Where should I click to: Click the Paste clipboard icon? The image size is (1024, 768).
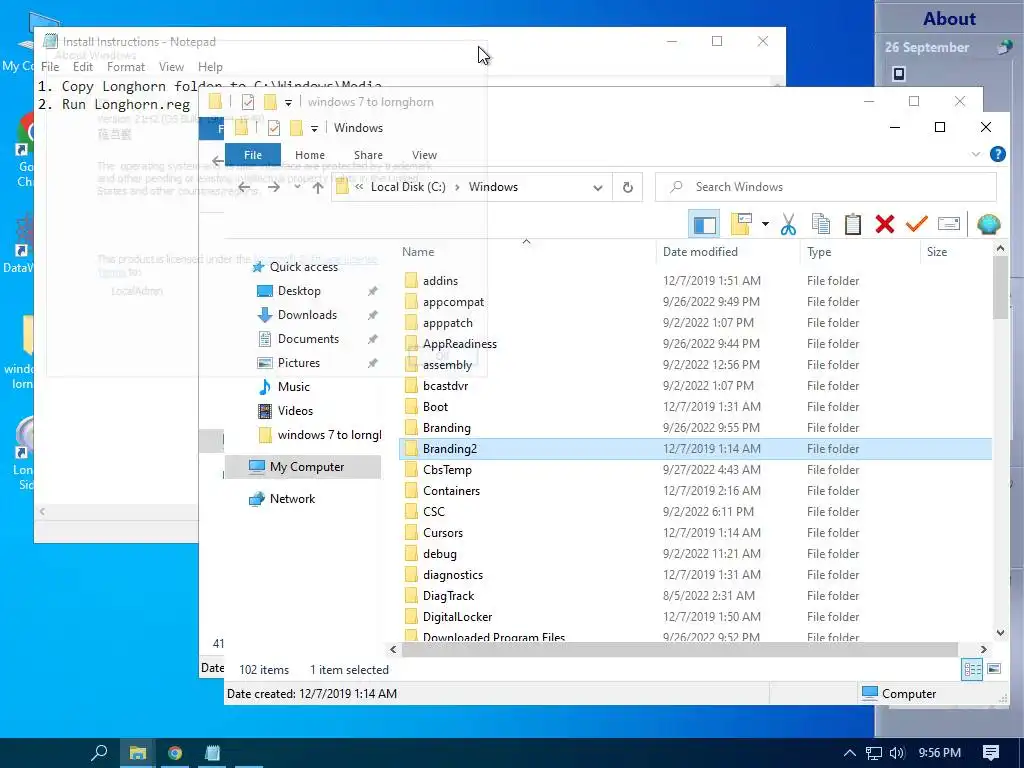852,224
